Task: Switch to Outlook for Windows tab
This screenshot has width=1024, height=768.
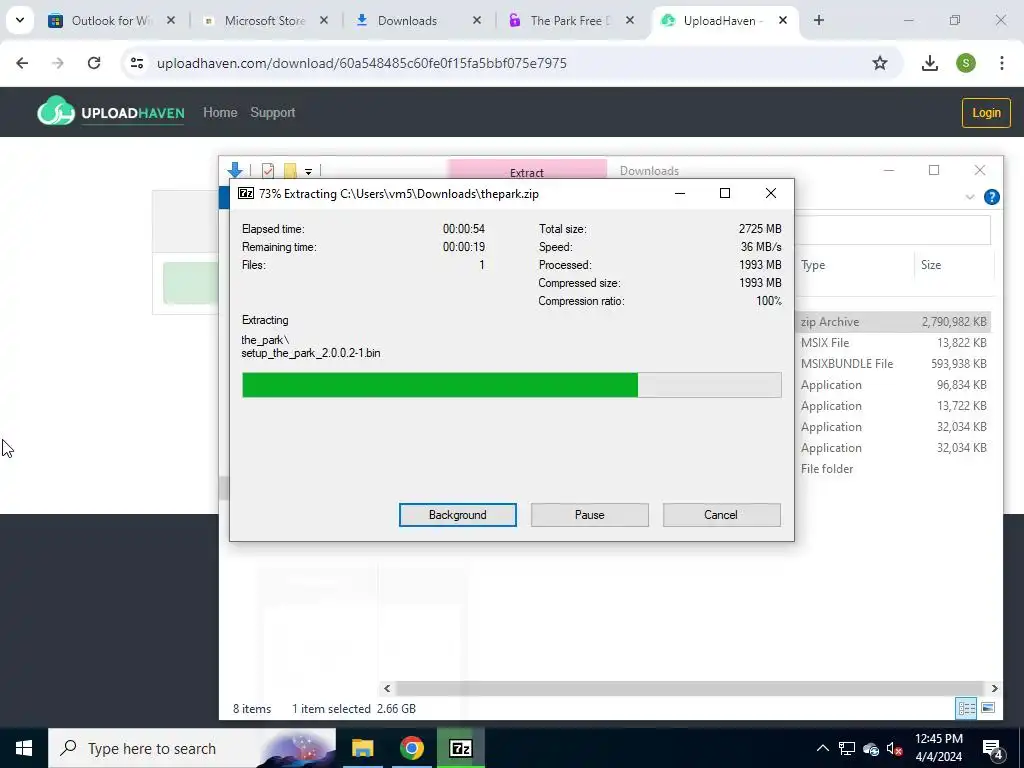Action: 111,21
